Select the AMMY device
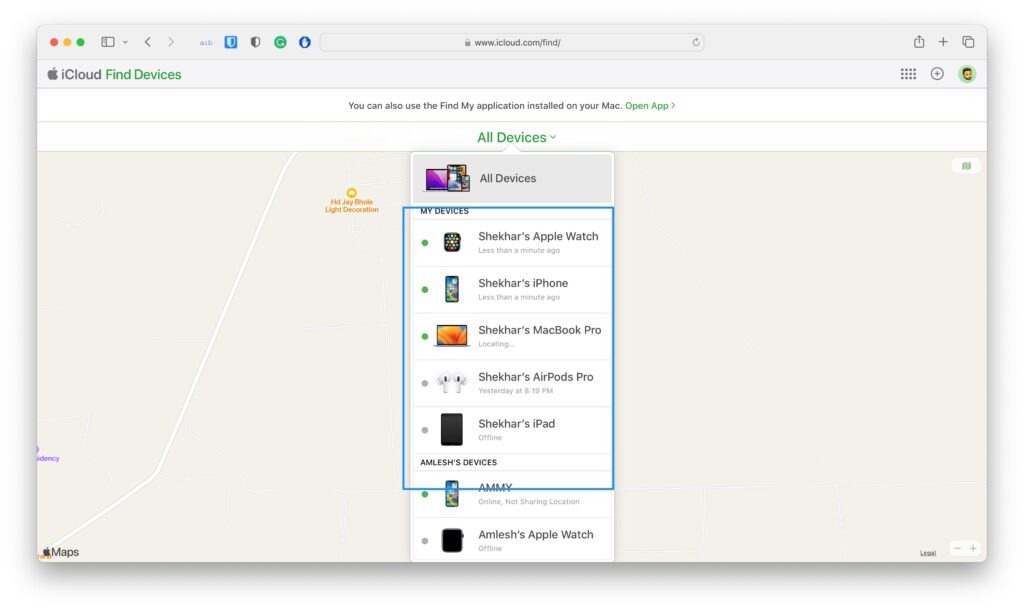Viewport: 1024px width, 611px height. click(512, 494)
